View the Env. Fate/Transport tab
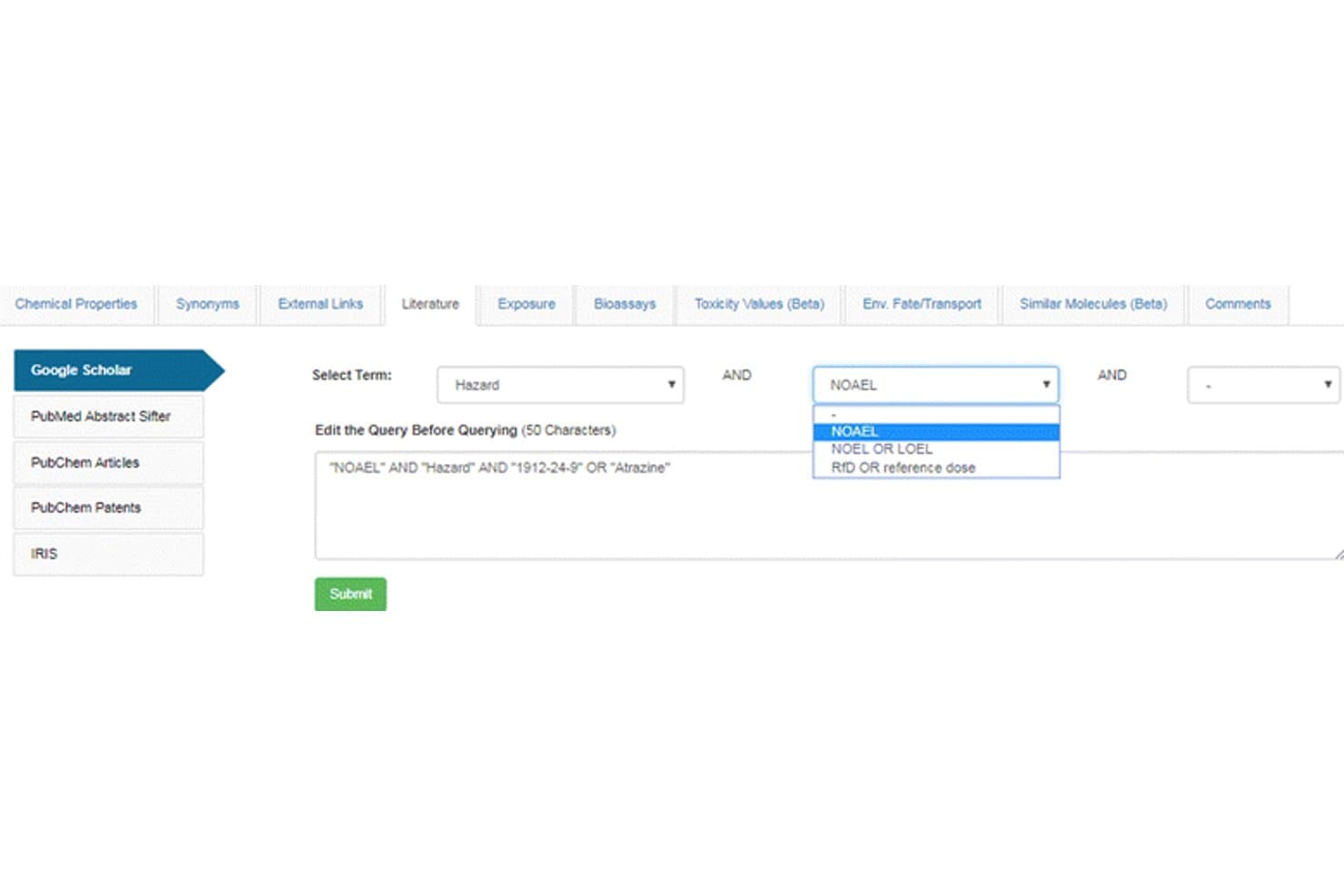Viewport: 1344px width, 896px height. pyautogui.click(x=922, y=304)
